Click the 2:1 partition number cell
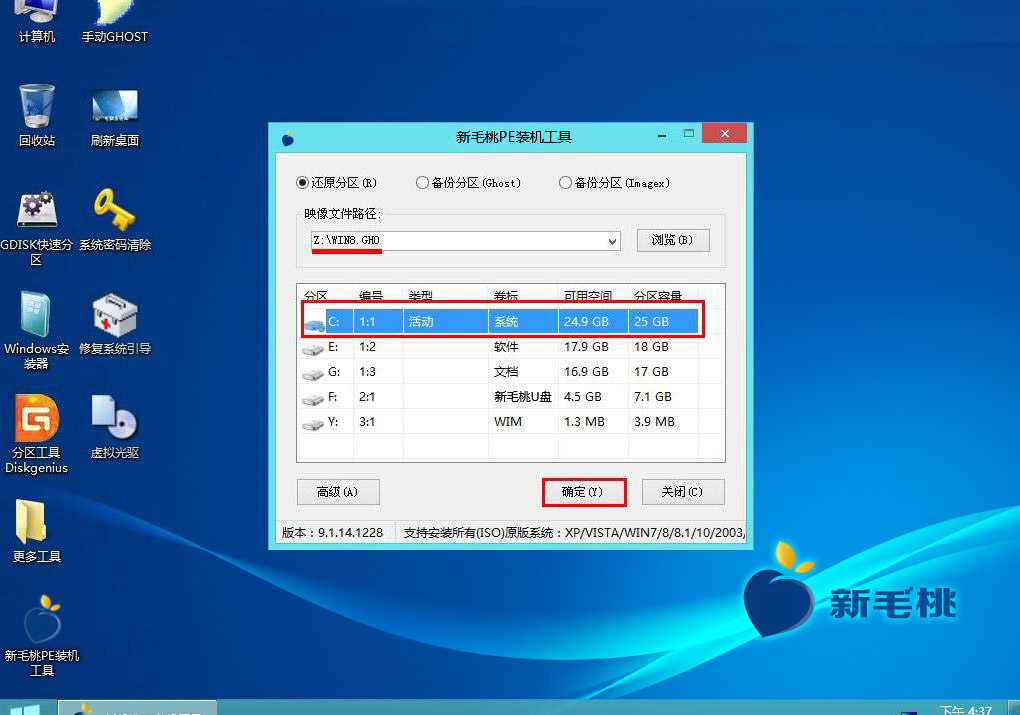 367,397
